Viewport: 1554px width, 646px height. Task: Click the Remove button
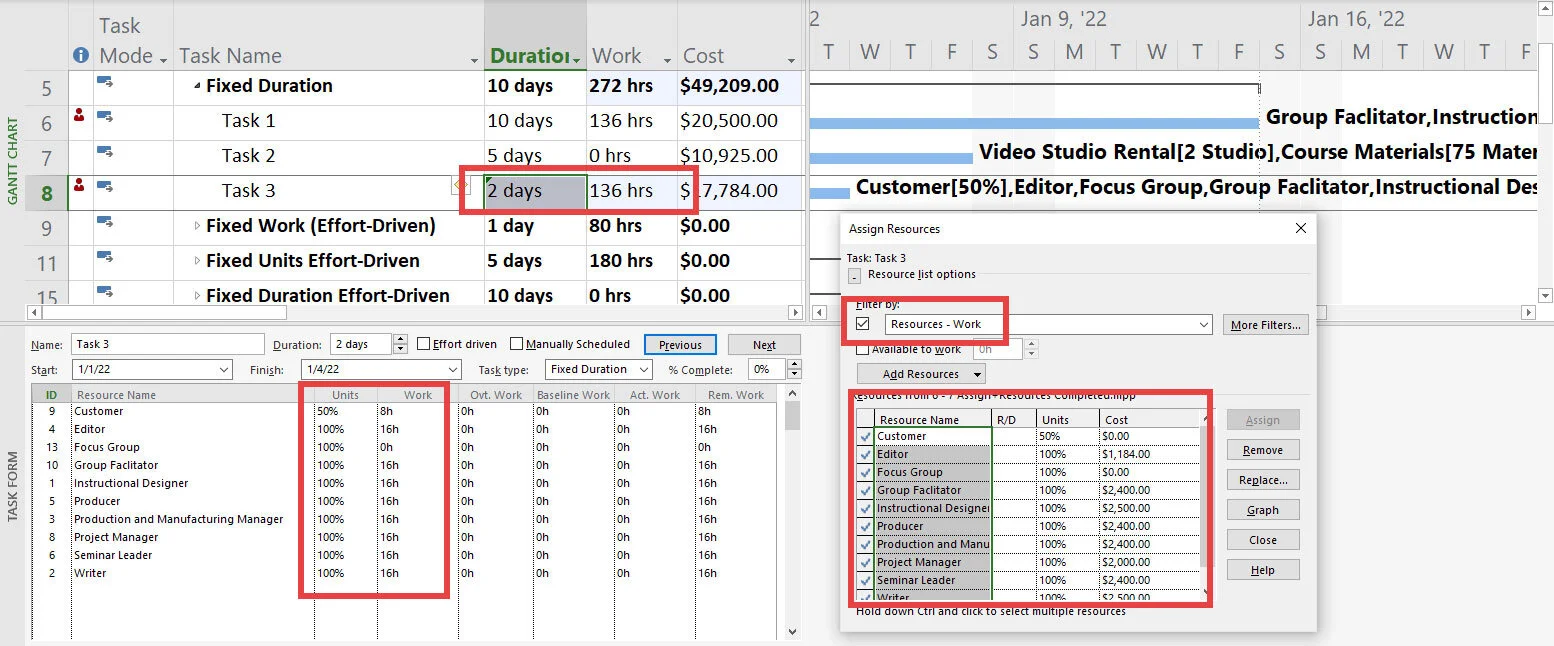pyautogui.click(x=1262, y=450)
